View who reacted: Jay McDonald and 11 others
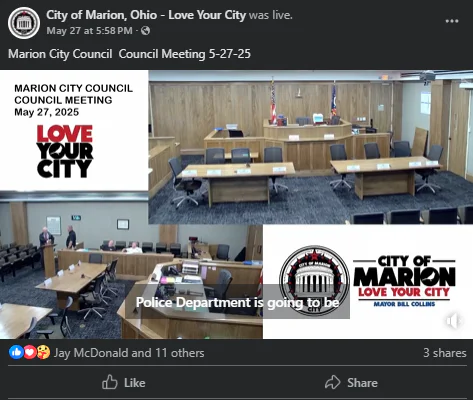This screenshot has height=400, width=473. [129, 353]
